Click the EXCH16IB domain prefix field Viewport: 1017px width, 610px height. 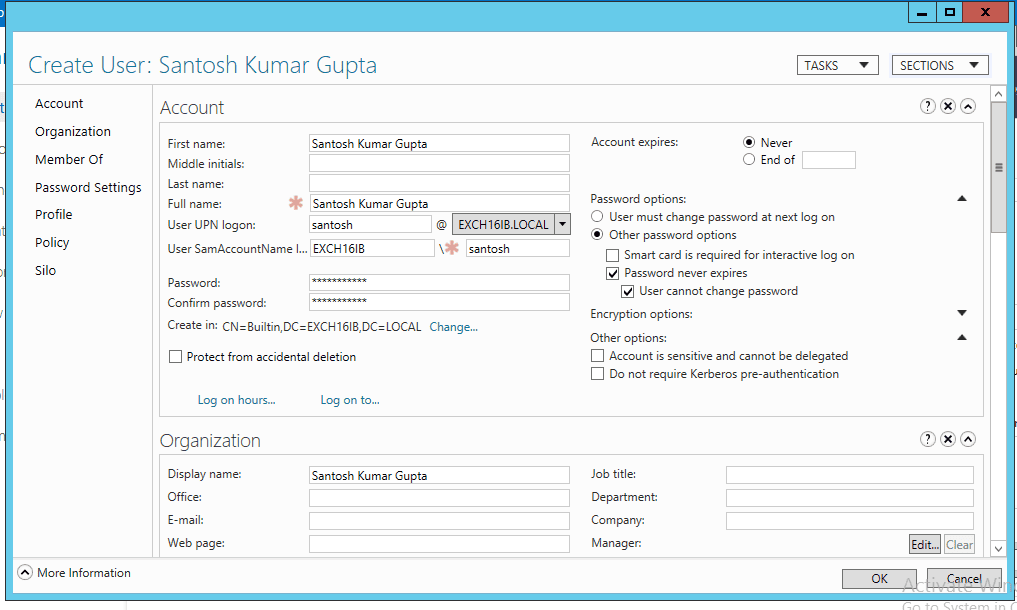(372, 249)
